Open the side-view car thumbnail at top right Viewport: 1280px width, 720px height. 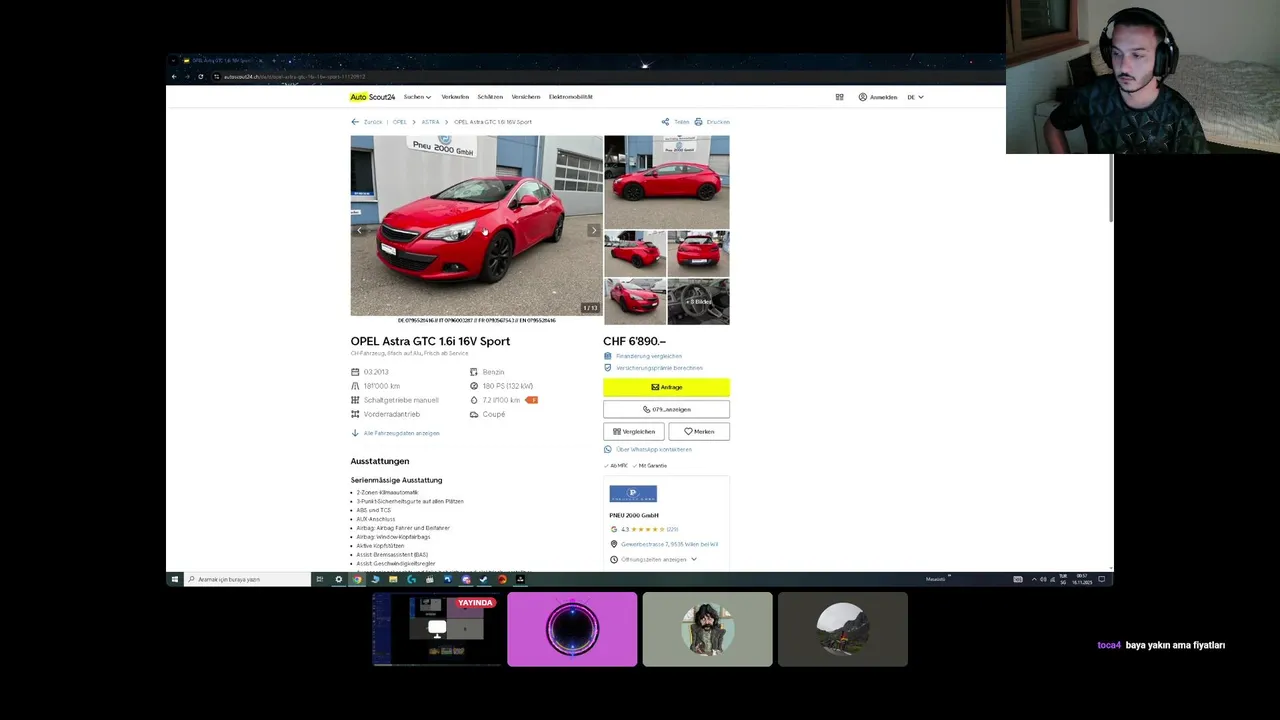point(667,182)
